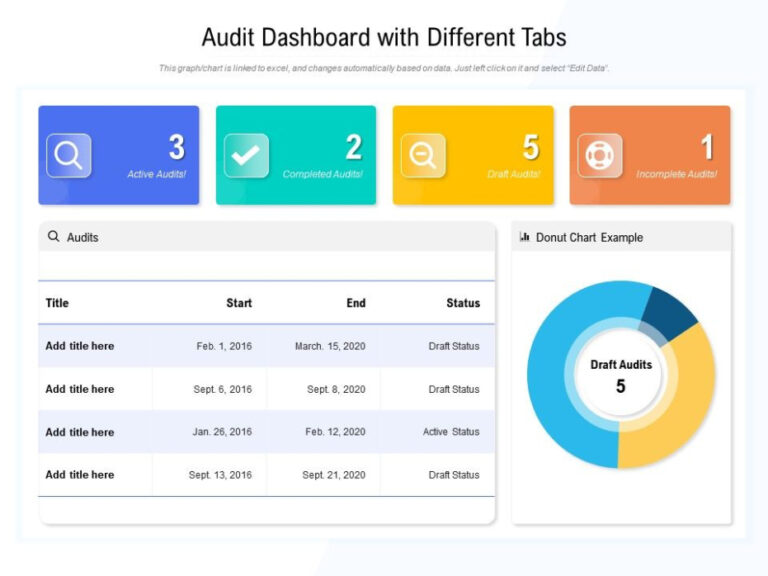
Task: Click the Incomplete Audits! label
Action: coord(676,174)
